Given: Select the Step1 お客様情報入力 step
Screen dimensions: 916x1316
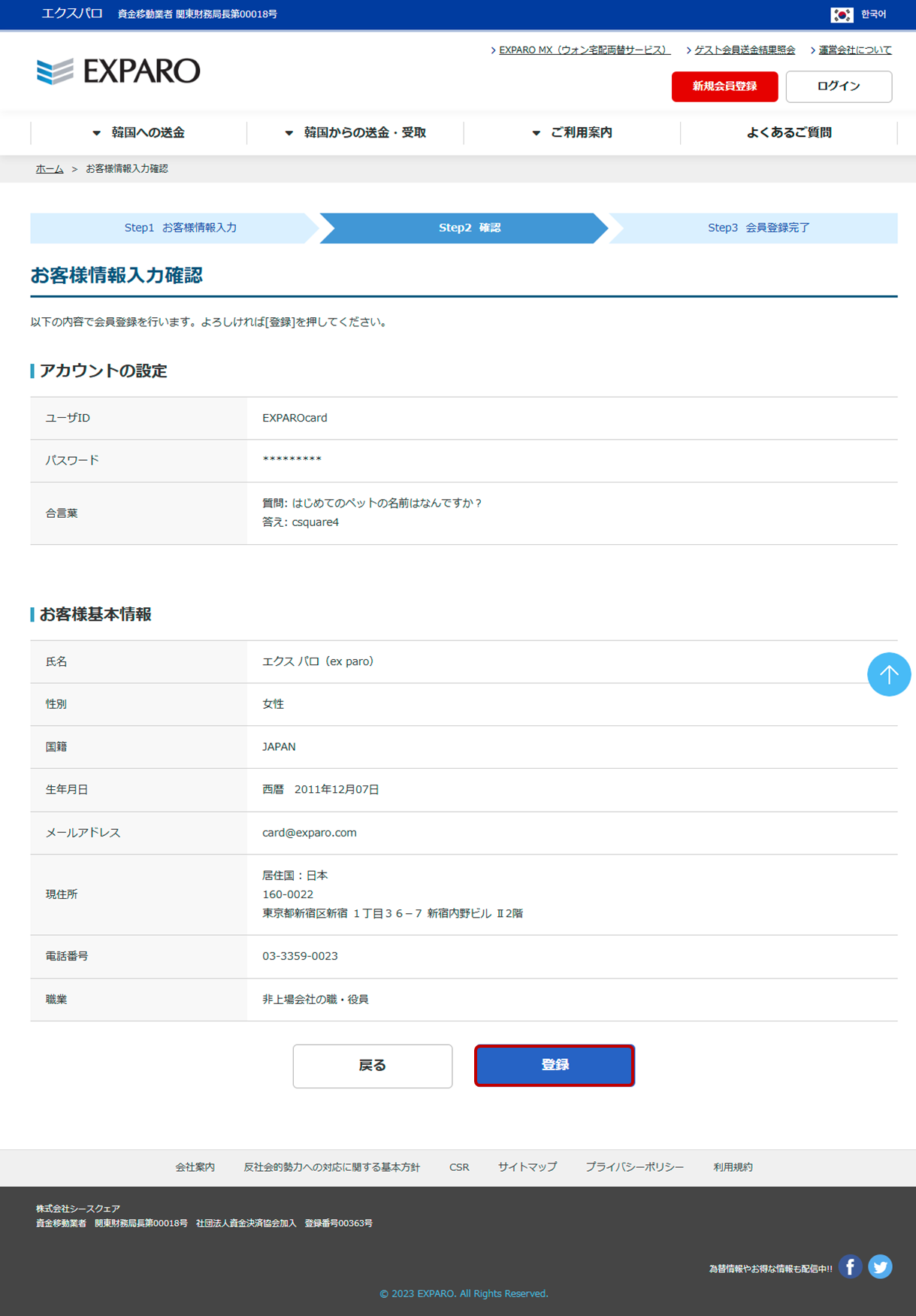Looking at the screenshot, I should (x=180, y=228).
